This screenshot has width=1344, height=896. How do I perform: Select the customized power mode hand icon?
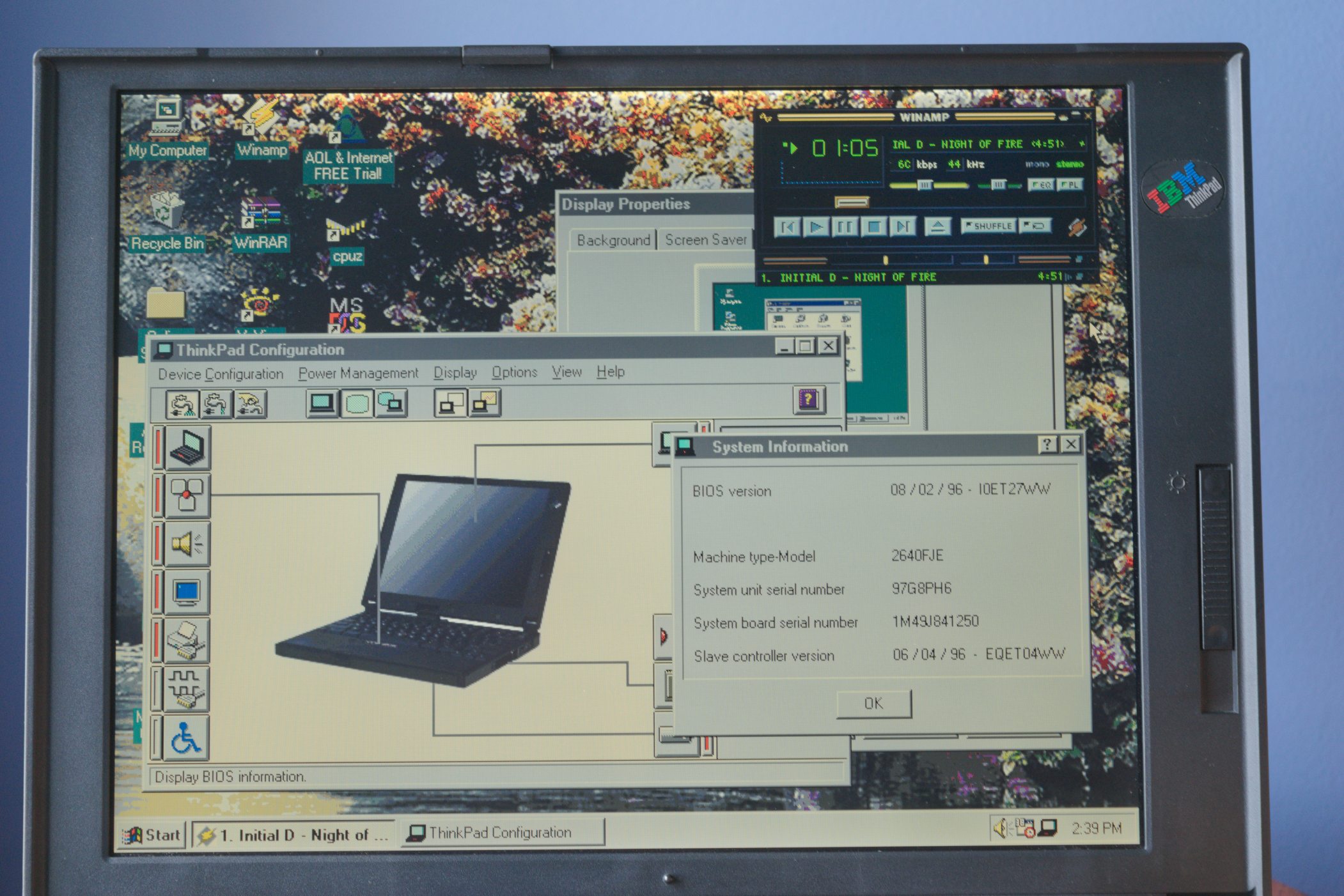pyautogui.click(x=250, y=404)
